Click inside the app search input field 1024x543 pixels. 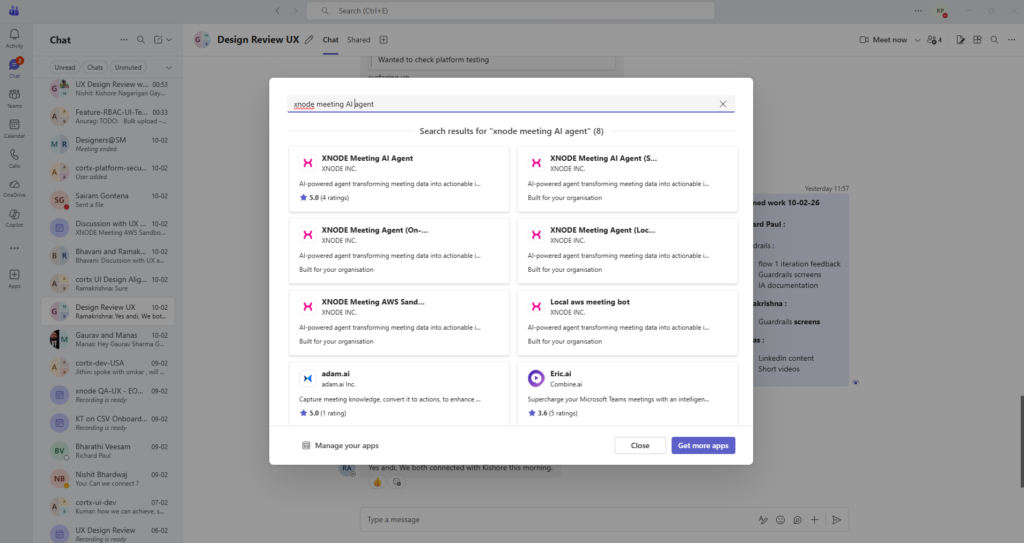pyautogui.click(x=500, y=104)
